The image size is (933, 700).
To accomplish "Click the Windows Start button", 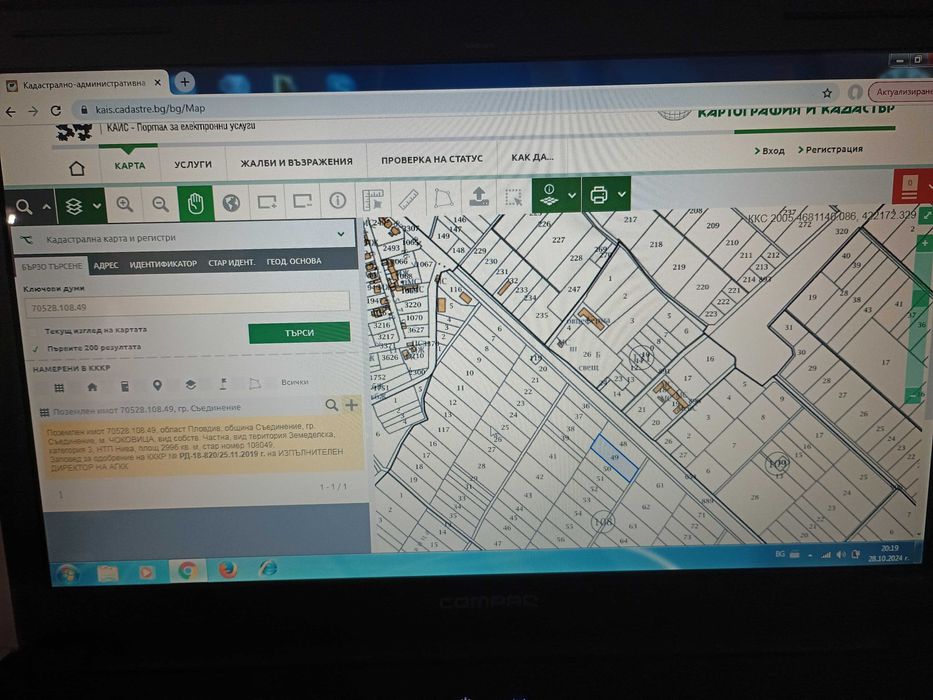I will point(68,574).
